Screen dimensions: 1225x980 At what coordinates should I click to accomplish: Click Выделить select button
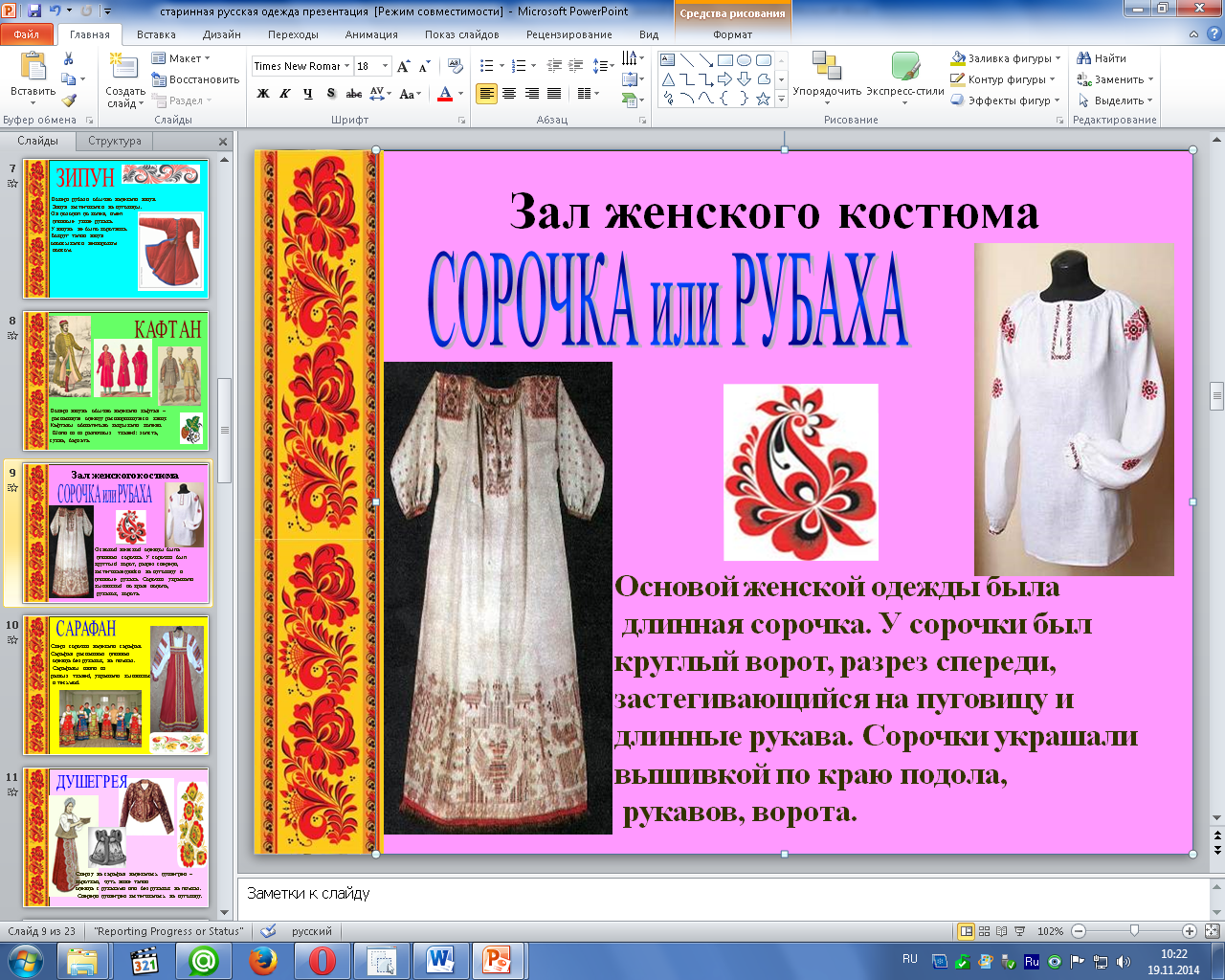click(x=1115, y=100)
